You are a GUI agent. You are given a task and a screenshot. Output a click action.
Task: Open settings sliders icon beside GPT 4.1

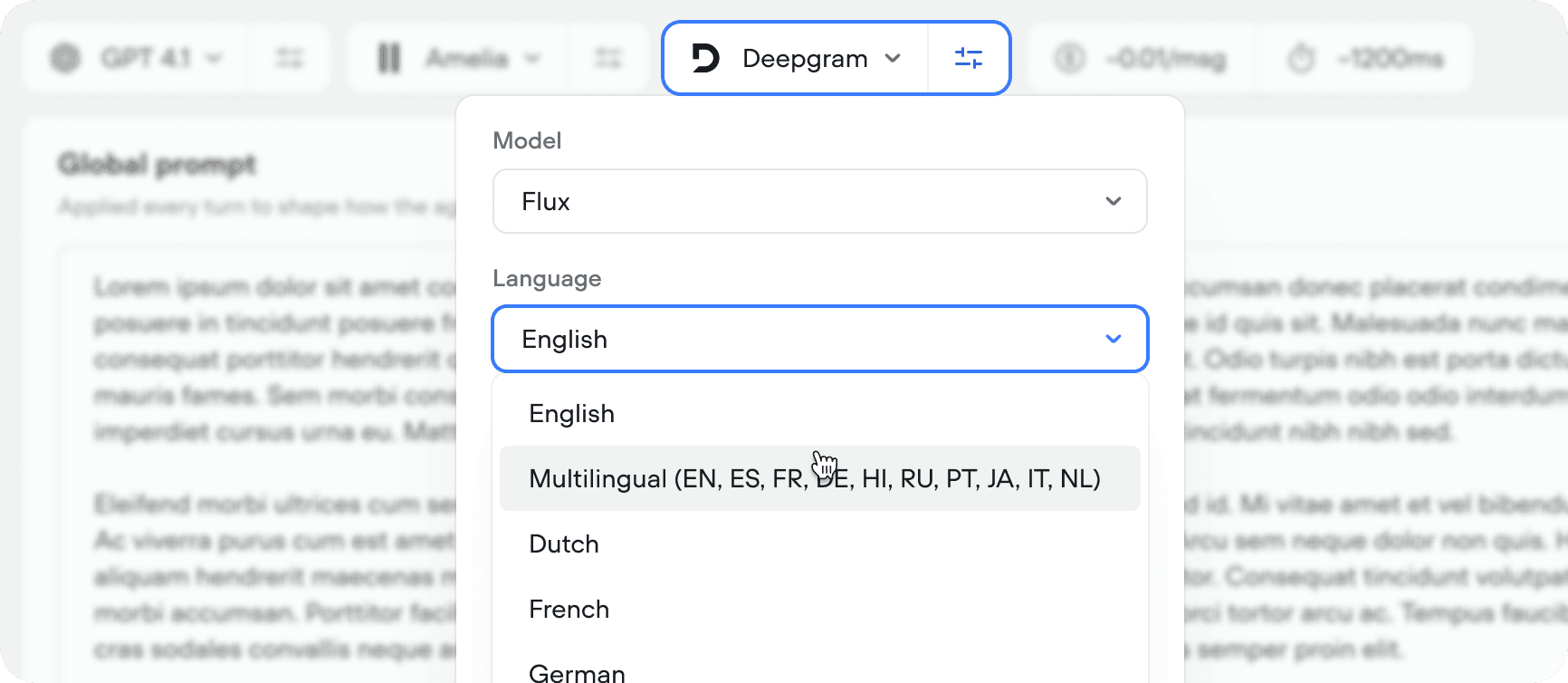(x=290, y=59)
